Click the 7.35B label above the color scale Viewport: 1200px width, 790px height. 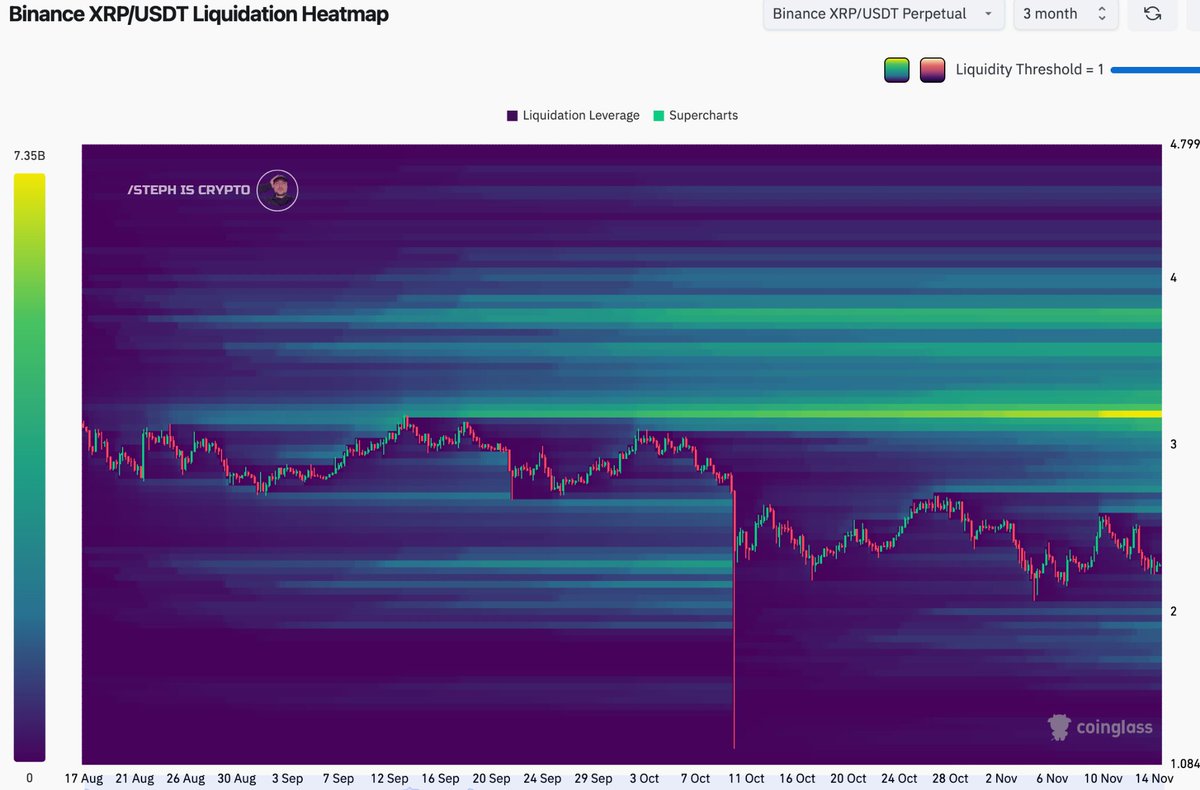[x=29, y=155]
